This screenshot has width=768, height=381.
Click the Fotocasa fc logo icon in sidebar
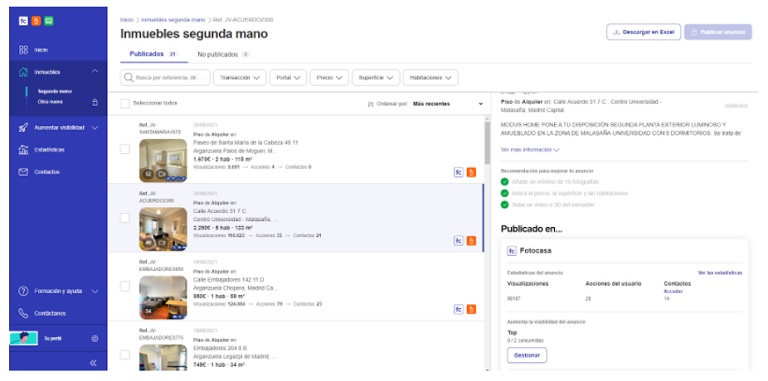click(24, 21)
